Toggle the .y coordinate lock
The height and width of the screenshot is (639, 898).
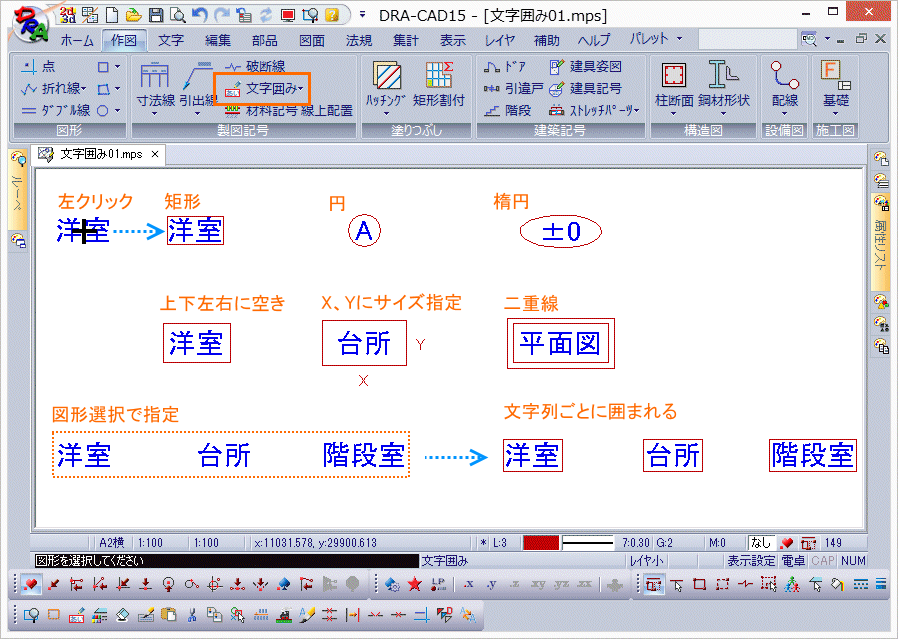(491, 584)
